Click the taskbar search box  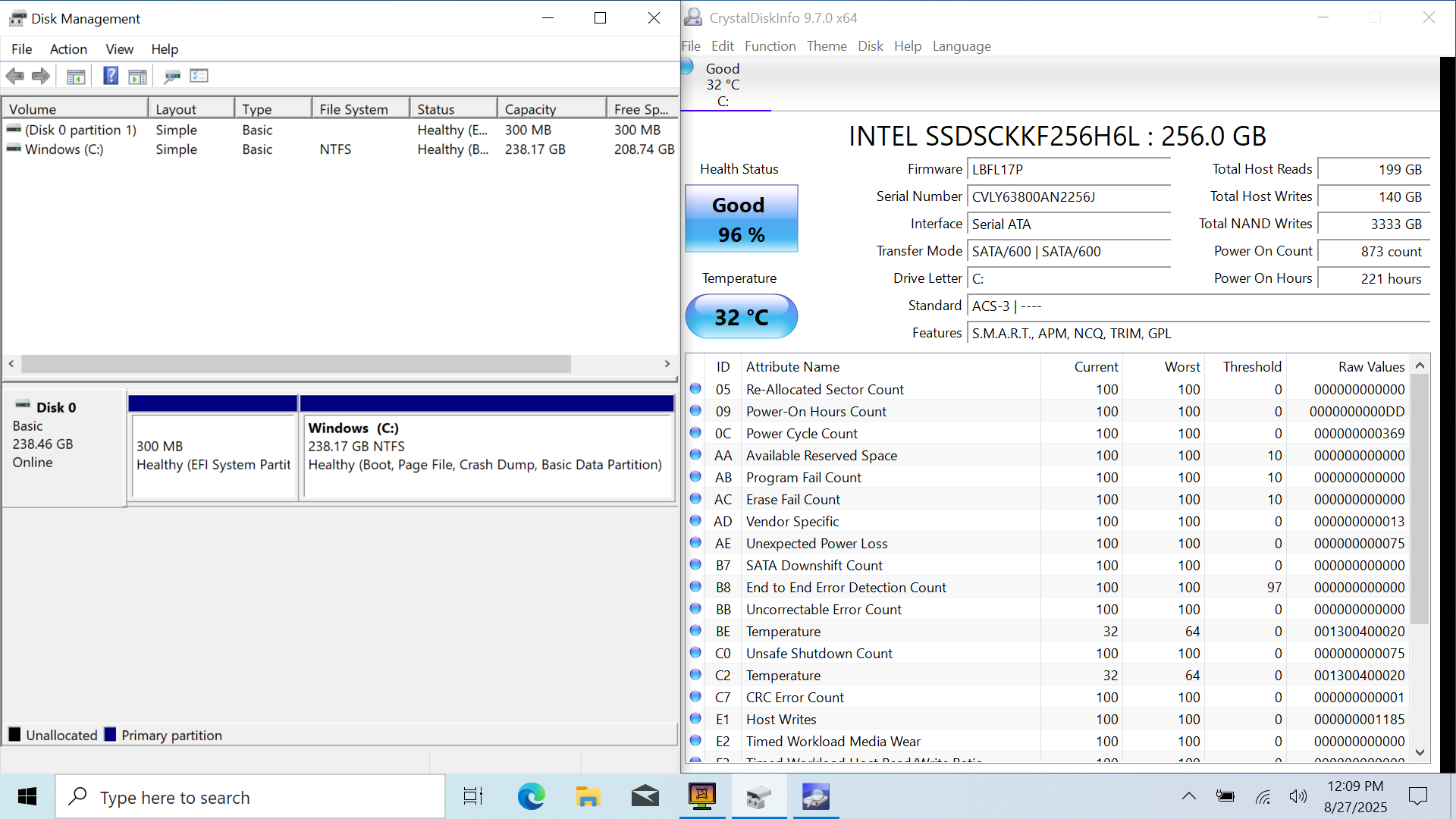250,796
